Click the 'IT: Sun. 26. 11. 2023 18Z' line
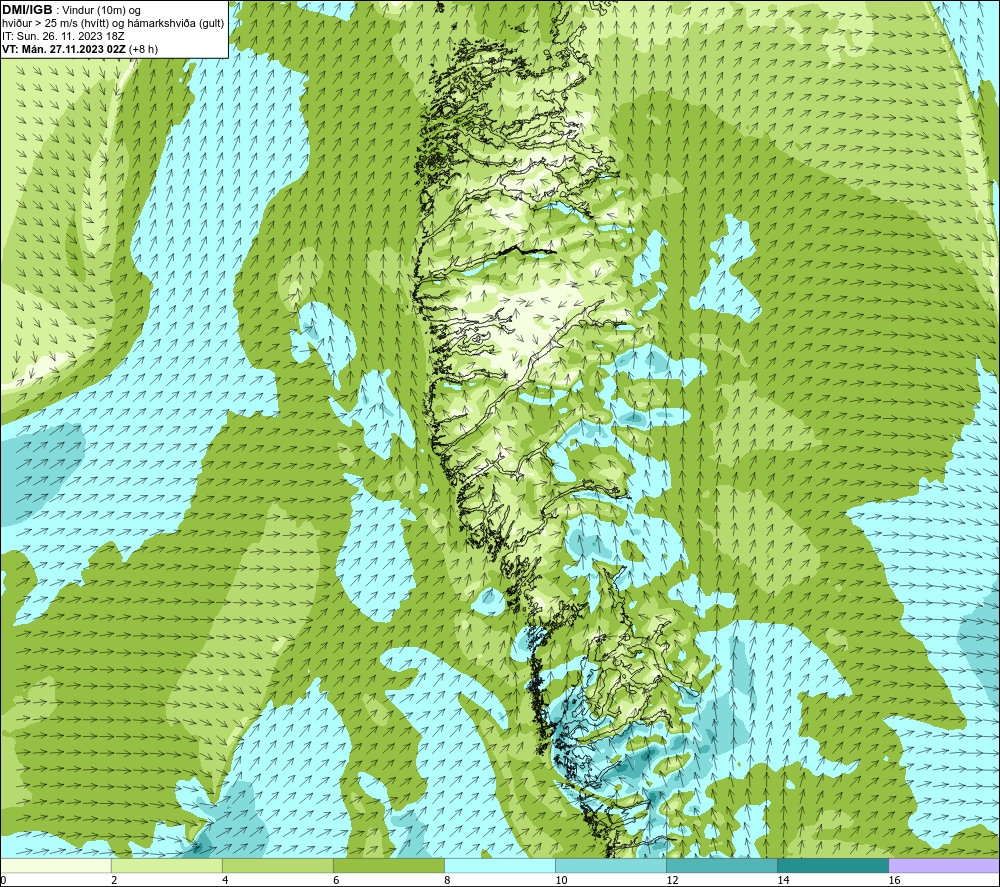 click(63, 36)
